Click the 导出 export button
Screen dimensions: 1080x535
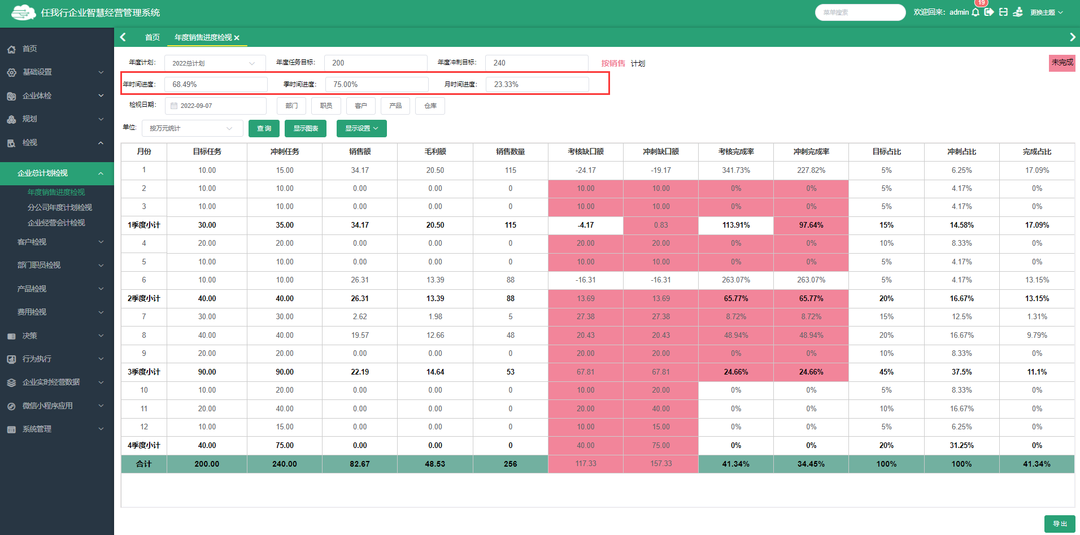point(1059,523)
